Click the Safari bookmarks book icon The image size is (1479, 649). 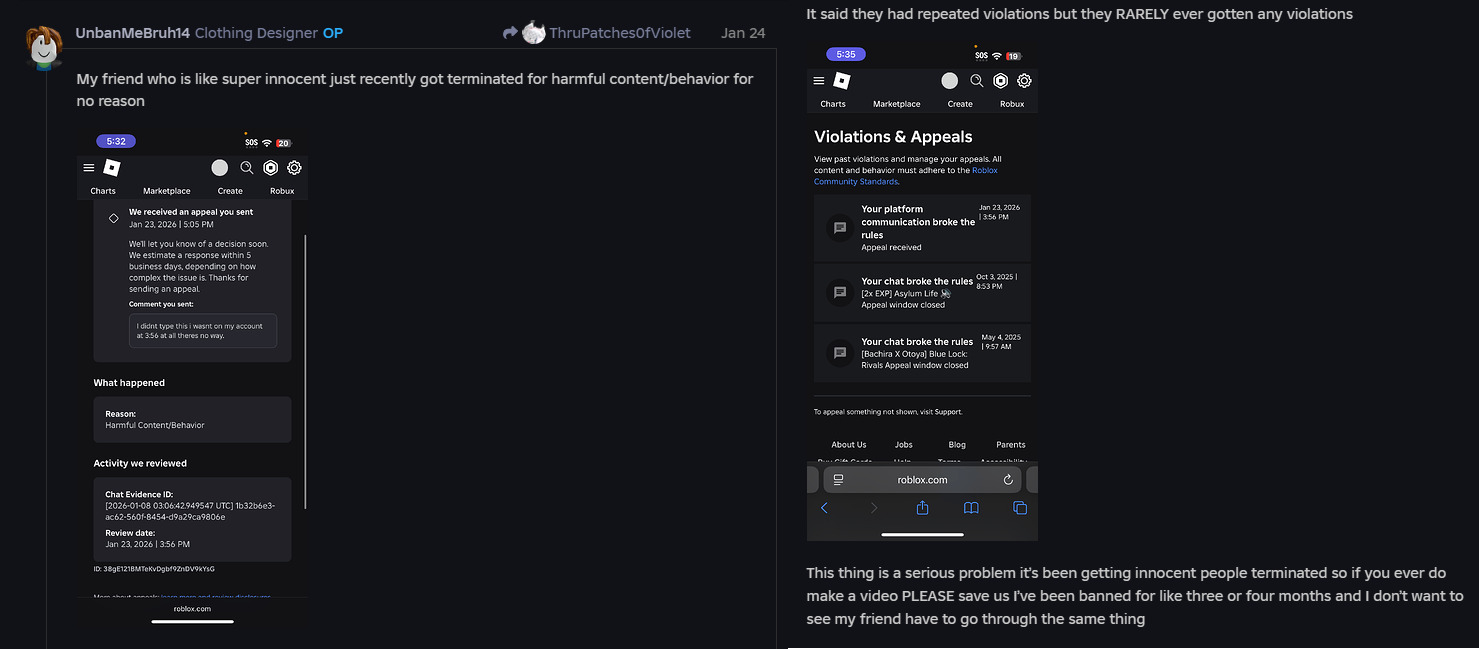coord(971,508)
